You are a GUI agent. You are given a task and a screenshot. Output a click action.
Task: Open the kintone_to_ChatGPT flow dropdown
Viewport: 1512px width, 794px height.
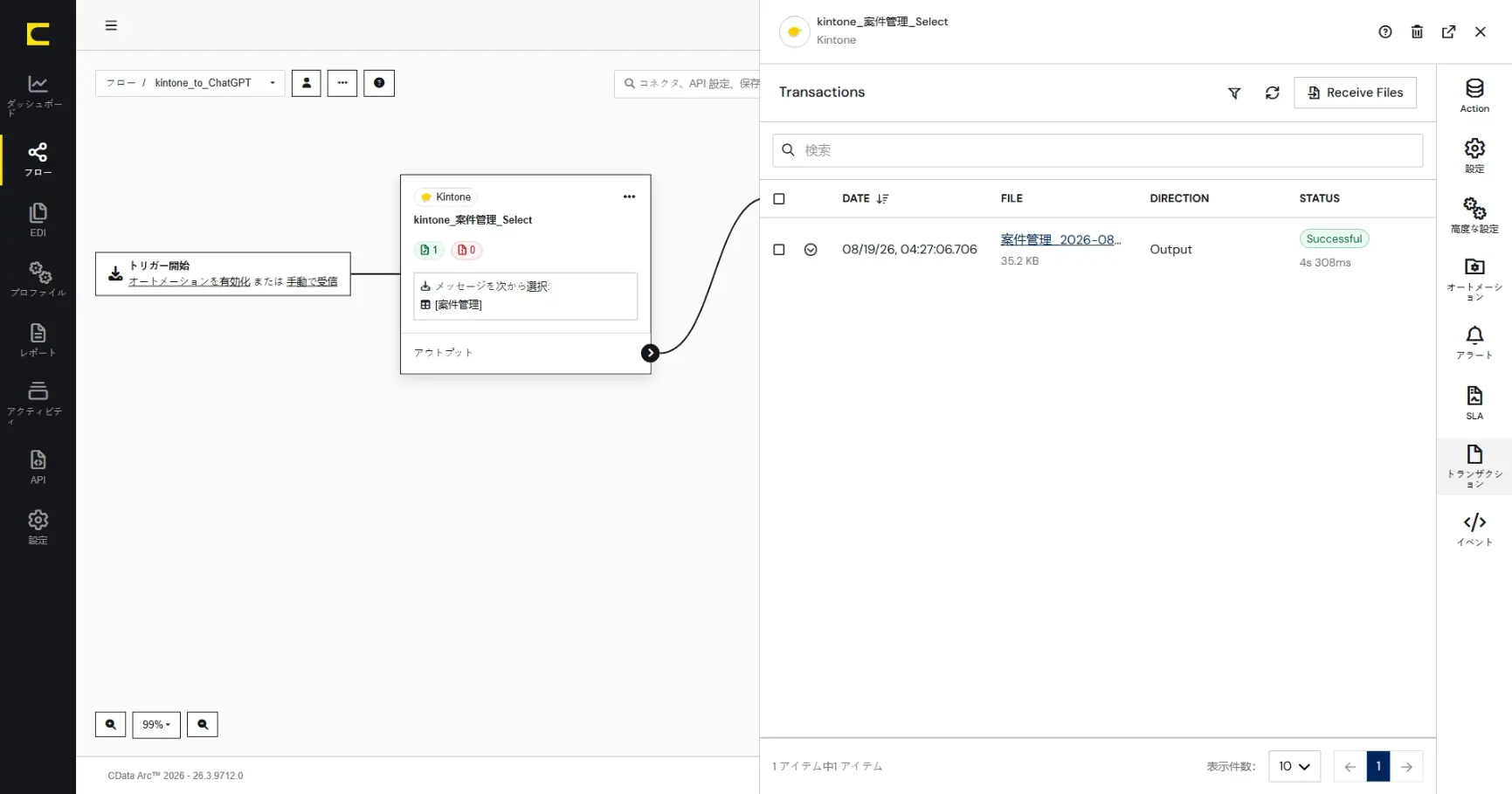coord(190,83)
